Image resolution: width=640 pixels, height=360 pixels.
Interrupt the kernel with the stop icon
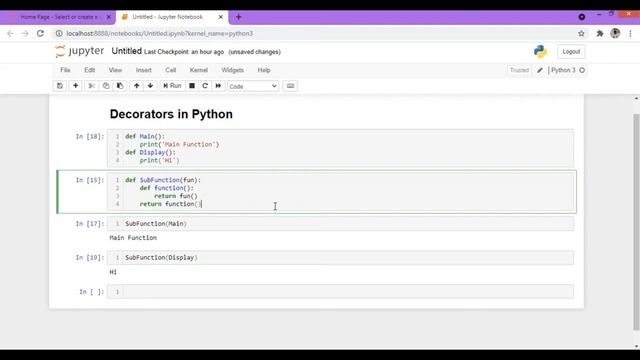[x=192, y=86]
